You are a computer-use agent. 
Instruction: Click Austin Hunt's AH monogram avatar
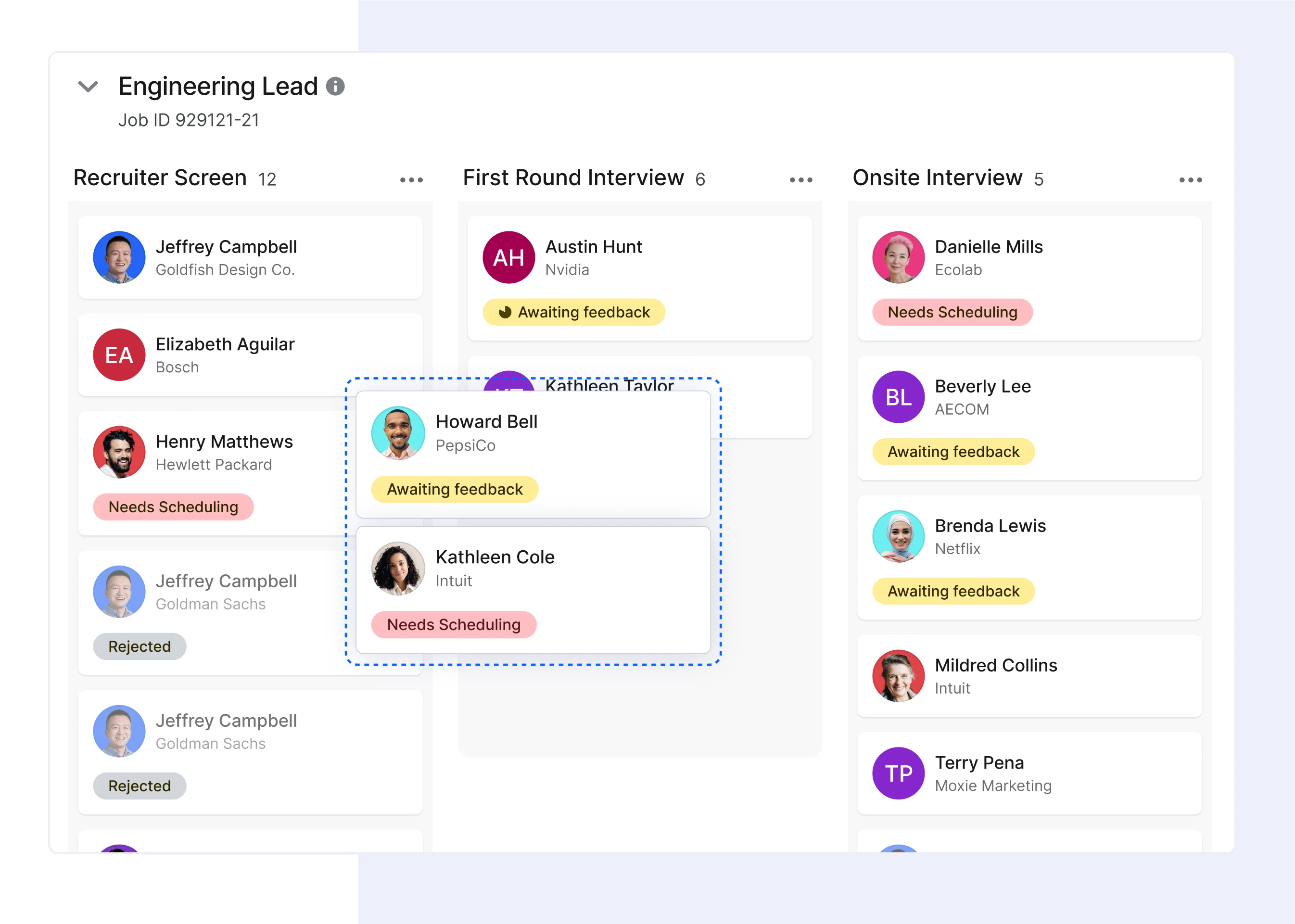(x=508, y=257)
